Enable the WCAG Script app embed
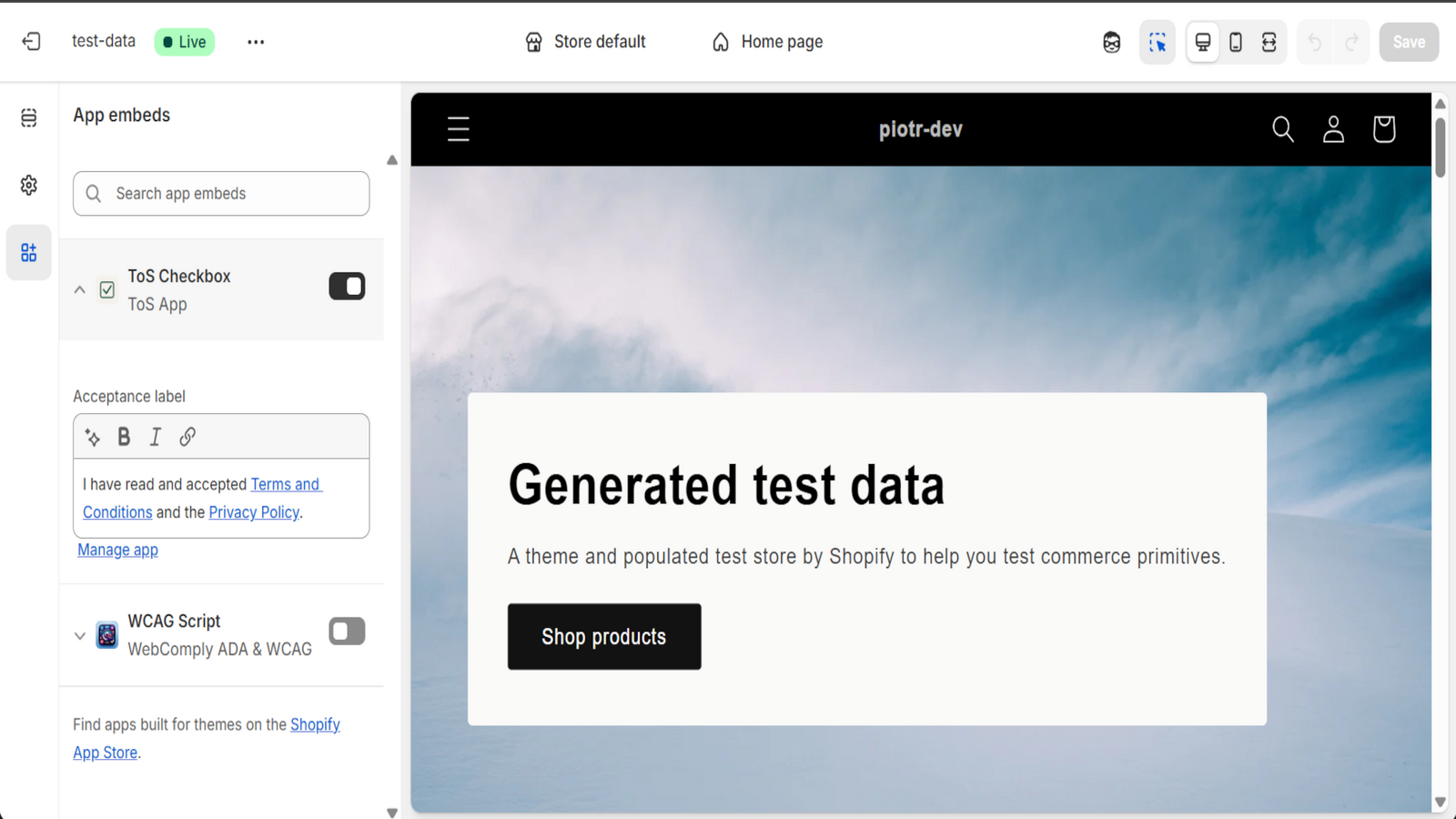The width and height of the screenshot is (1456, 819). coord(347,632)
